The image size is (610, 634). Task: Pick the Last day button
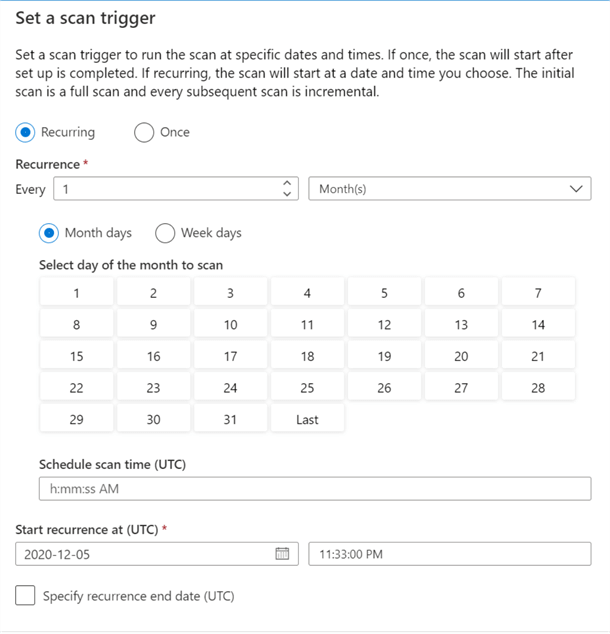pyautogui.click(x=307, y=419)
